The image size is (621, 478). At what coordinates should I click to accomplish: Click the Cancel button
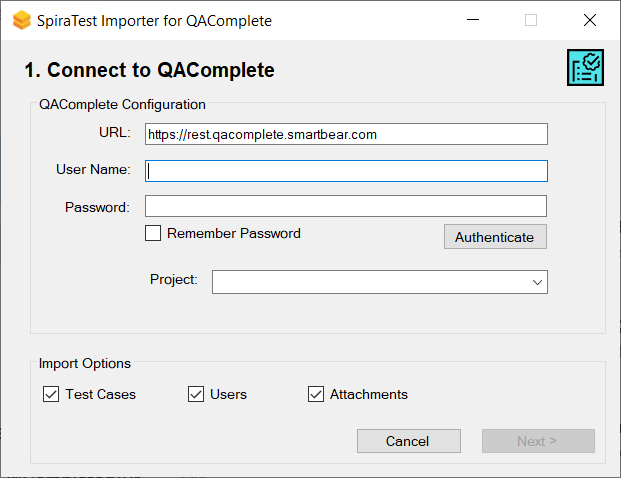tap(408, 441)
